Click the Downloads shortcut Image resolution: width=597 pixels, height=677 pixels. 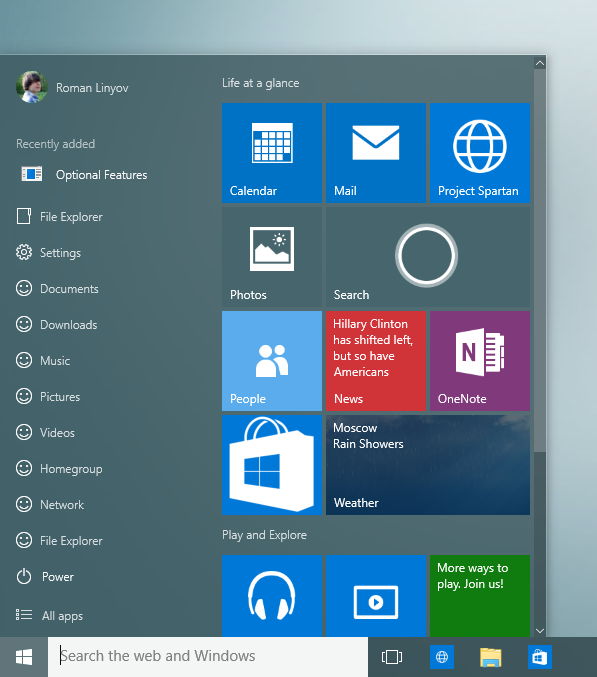tap(56, 324)
